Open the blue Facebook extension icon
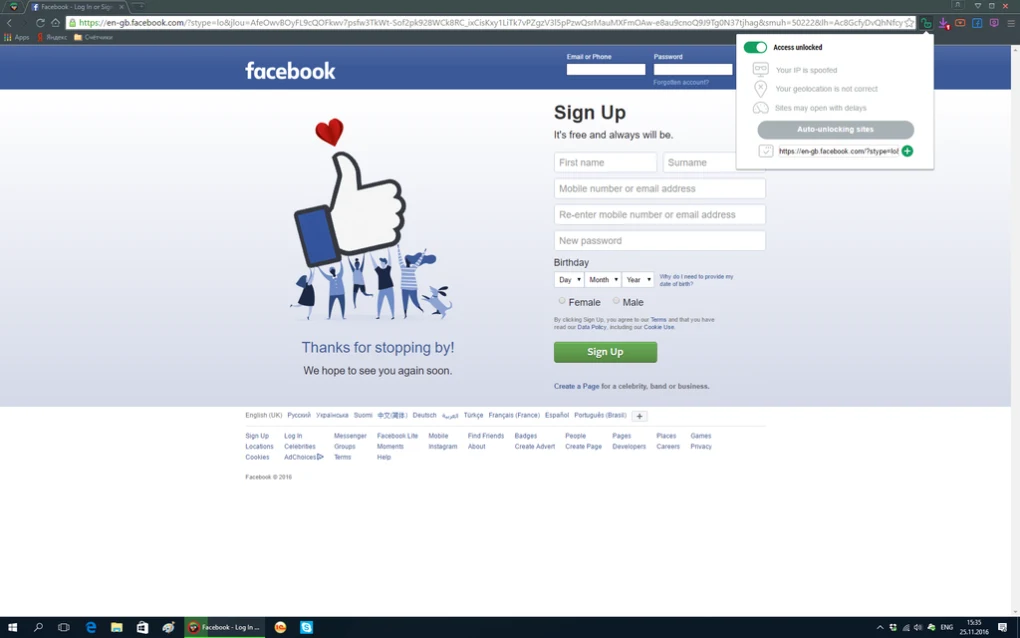 pos(977,22)
